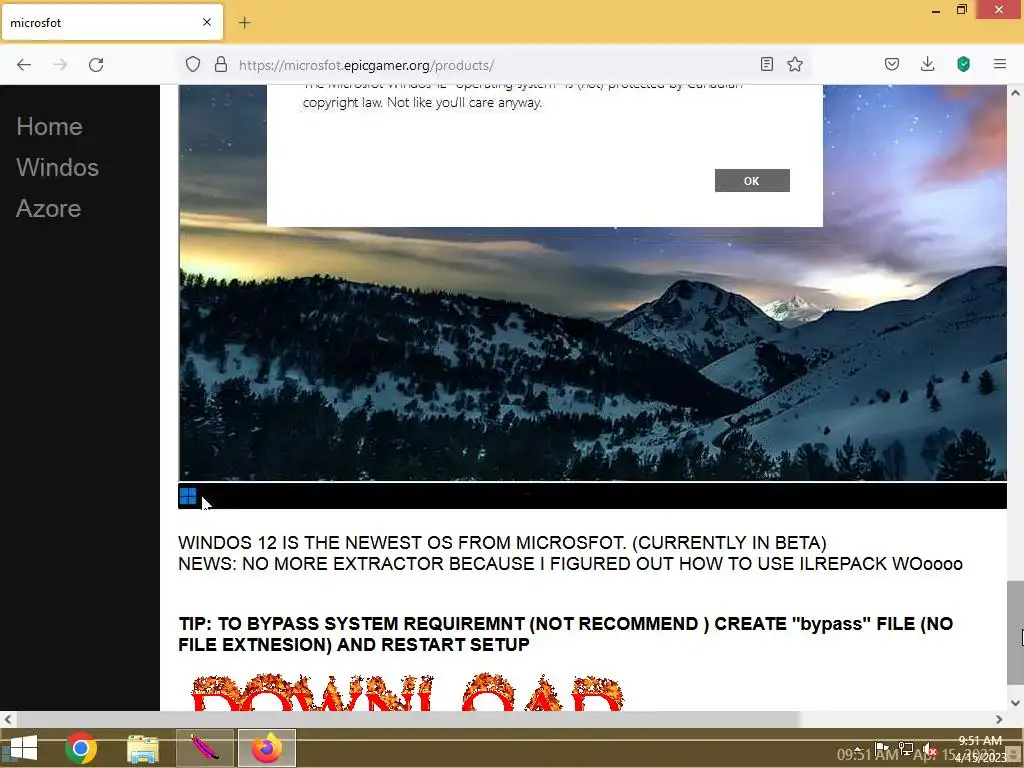Open tracking protection shield in address bar
1024x768 pixels.
pos(193,65)
